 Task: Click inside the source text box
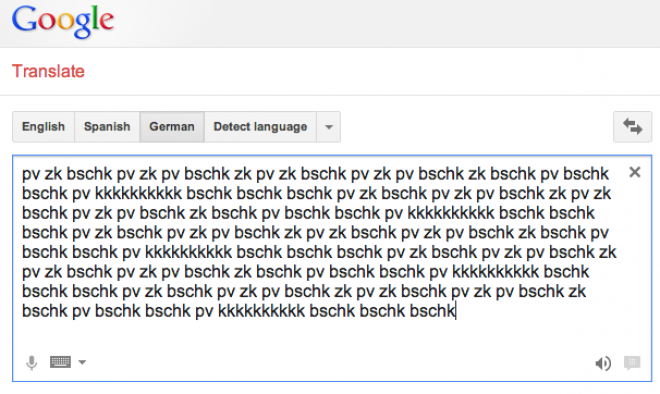tap(332, 269)
